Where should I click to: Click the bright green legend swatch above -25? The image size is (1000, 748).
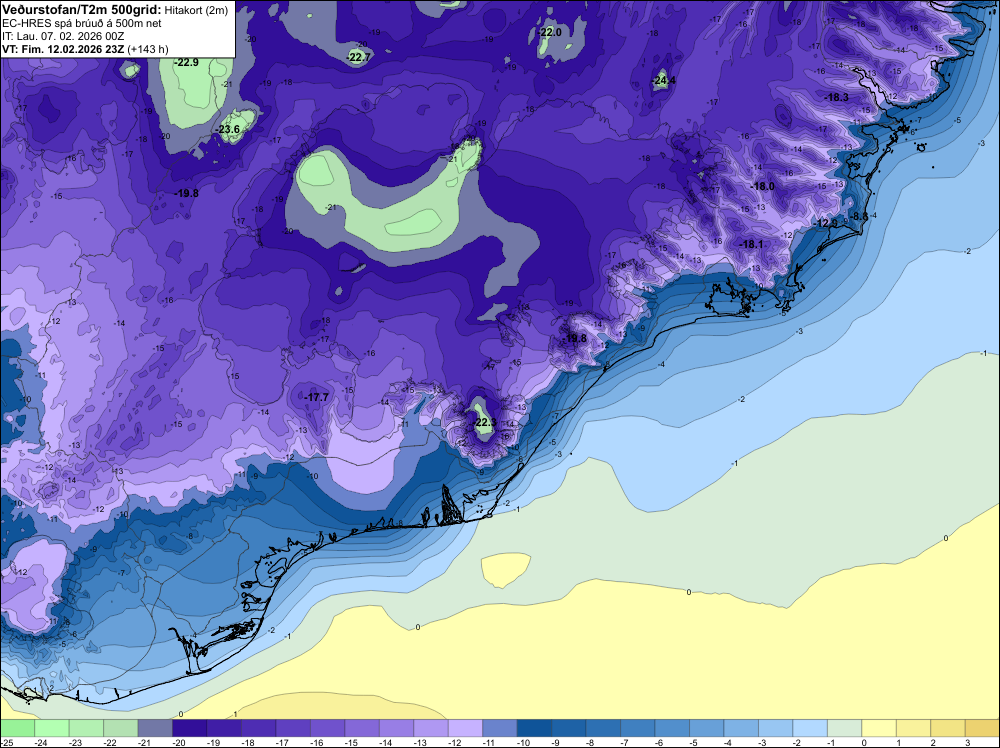click(x=17, y=728)
